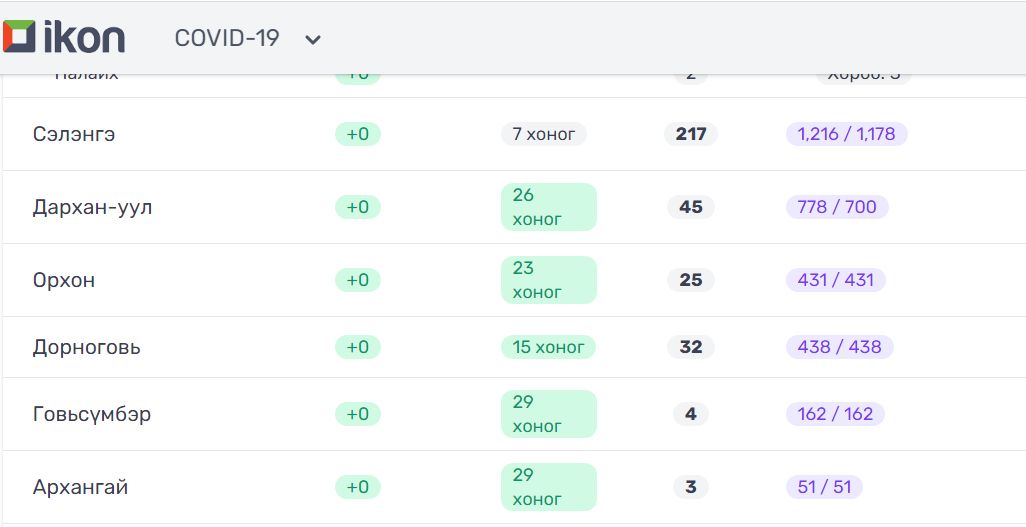Click the Дархан-уул province name
The height and width of the screenshot is (527, 1026).
pyautogui.click(x=93, y=207)
